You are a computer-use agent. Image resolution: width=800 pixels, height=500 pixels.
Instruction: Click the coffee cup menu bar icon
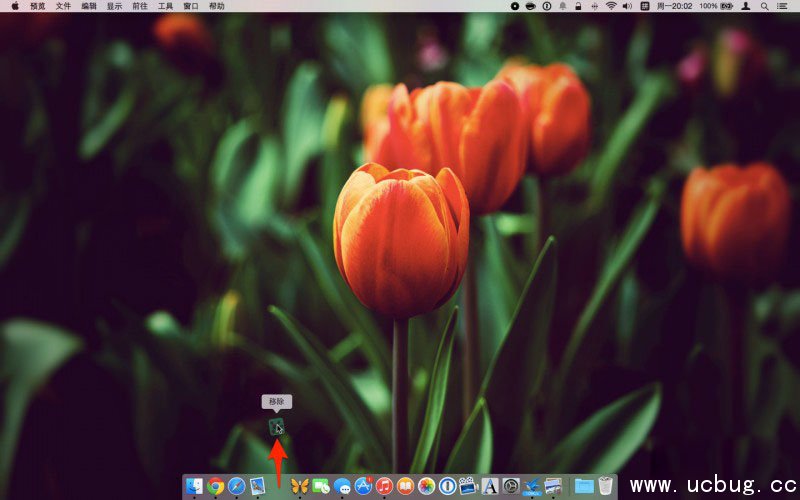[x=531, y=6]
